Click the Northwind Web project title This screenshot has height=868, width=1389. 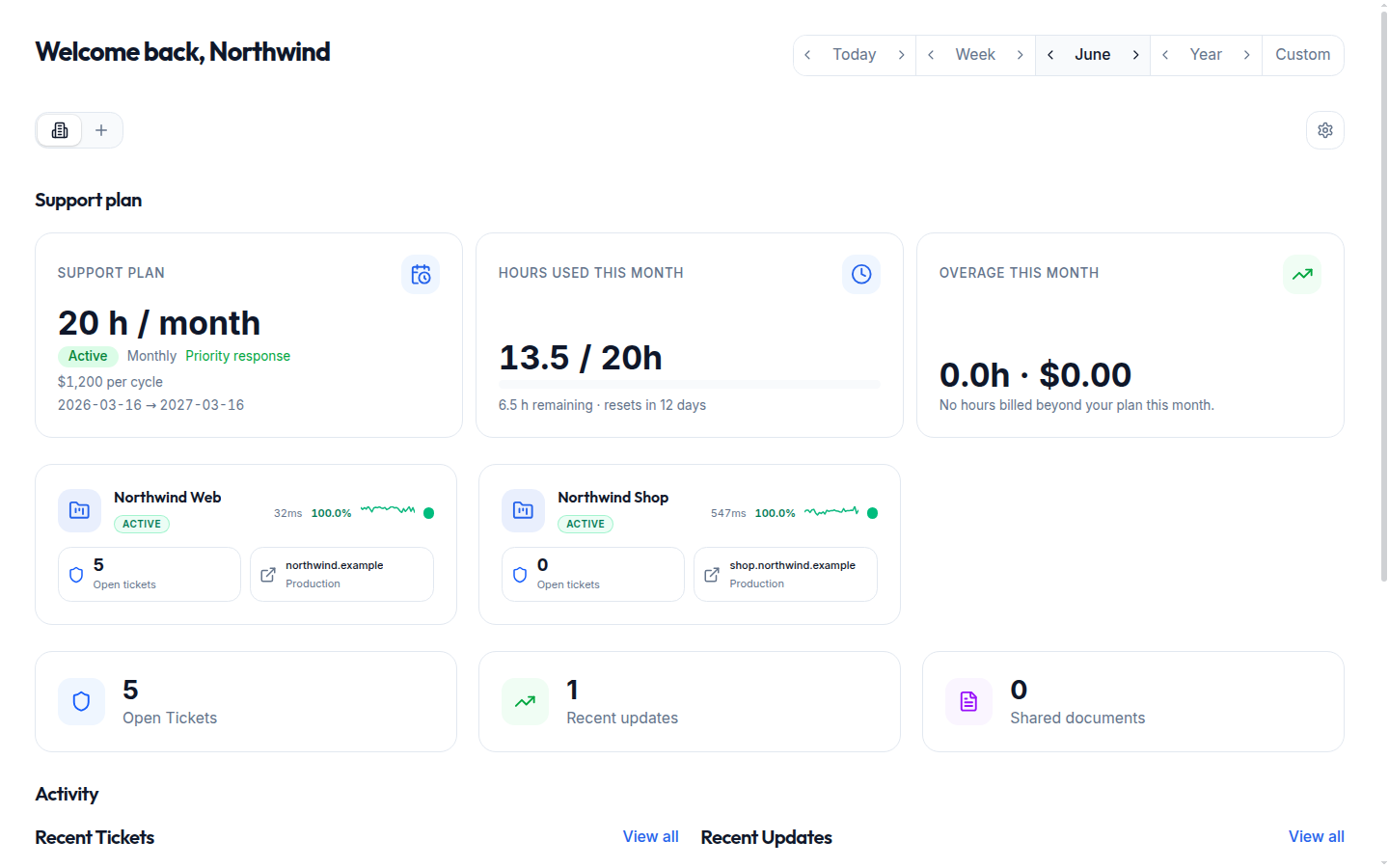coord(168,498)
